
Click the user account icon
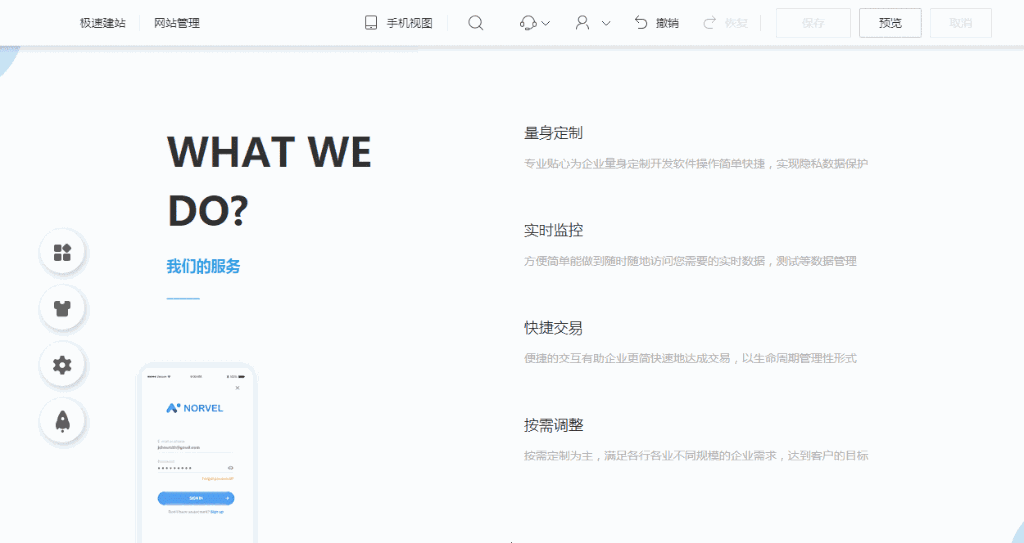click(582, 23)
